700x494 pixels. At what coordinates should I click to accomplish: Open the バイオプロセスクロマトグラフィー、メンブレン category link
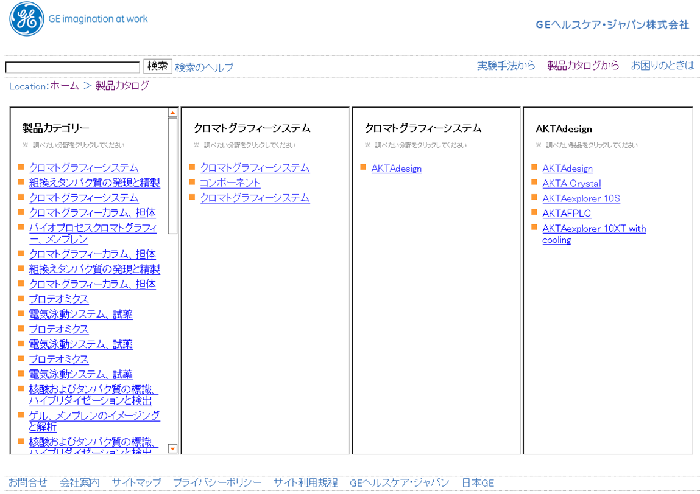pos(93,233)
